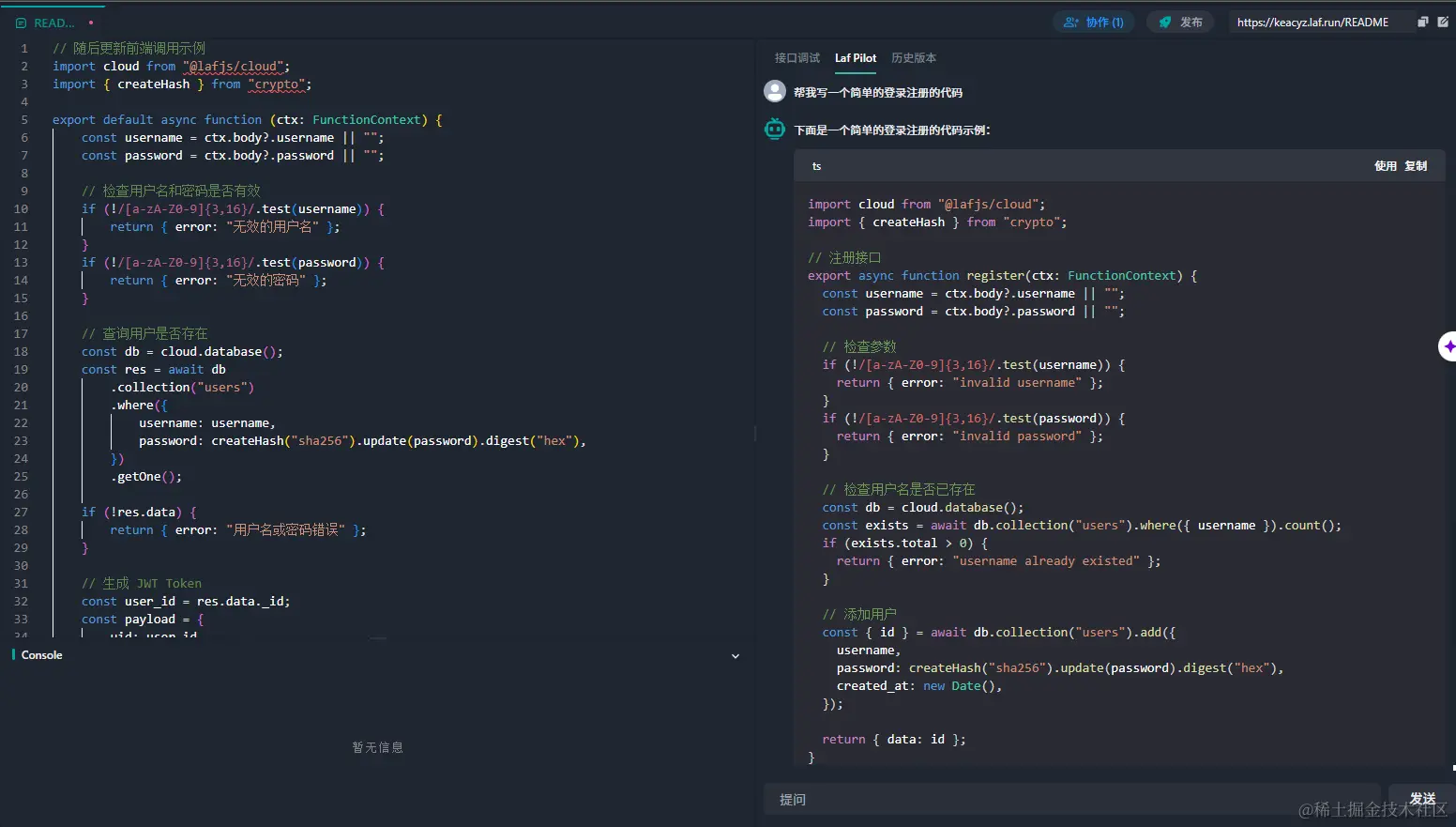Viewport: 1456px width, 827px height.
Task: Click the rocket icon on the 发布 button
Action: (x=1165, y=23)
